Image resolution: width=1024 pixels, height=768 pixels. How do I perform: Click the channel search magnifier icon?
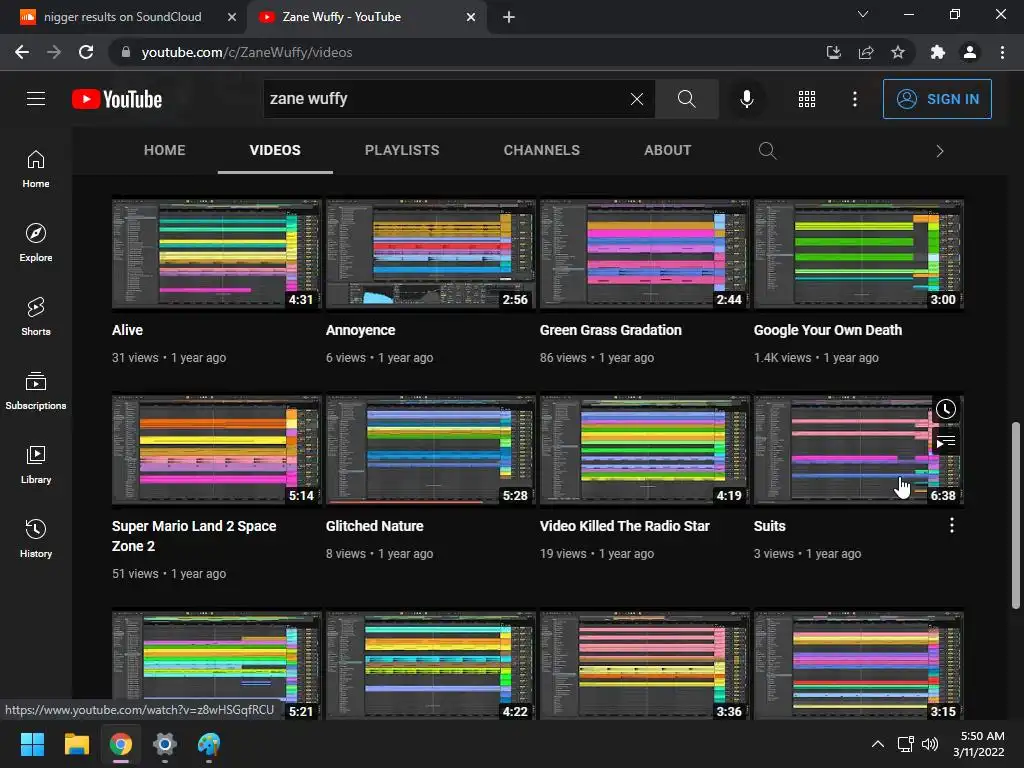click(x=767, y=151)
